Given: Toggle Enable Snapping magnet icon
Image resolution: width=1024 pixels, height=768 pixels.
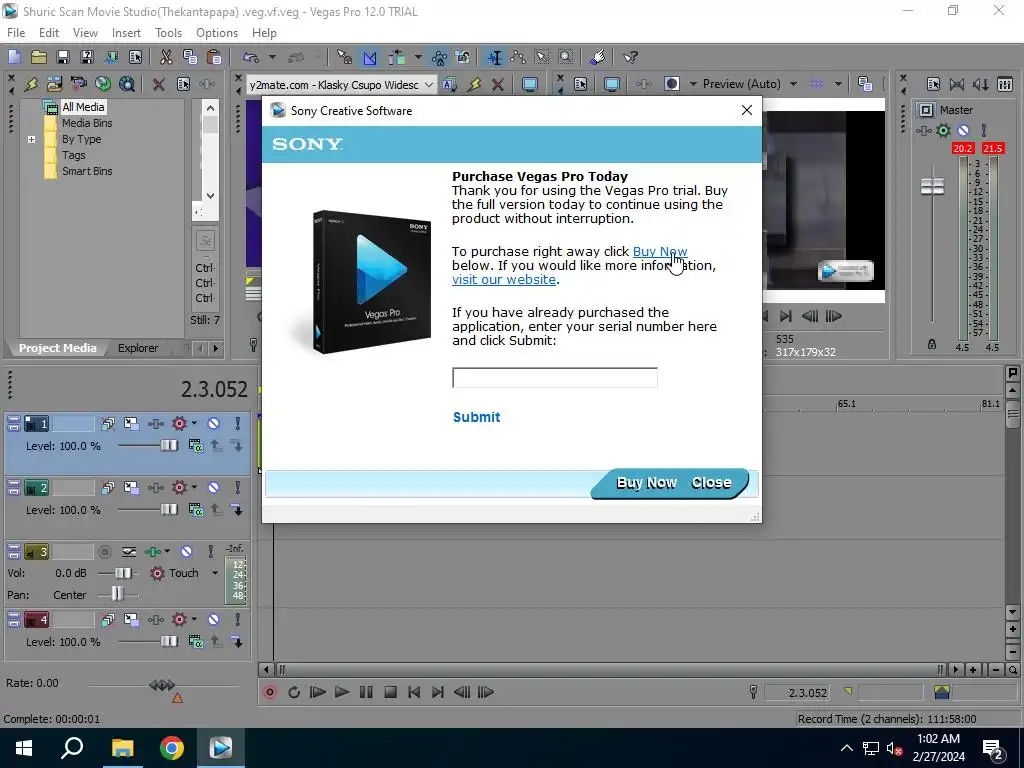Looking at the screenshot, I should [x=345, y=57].
